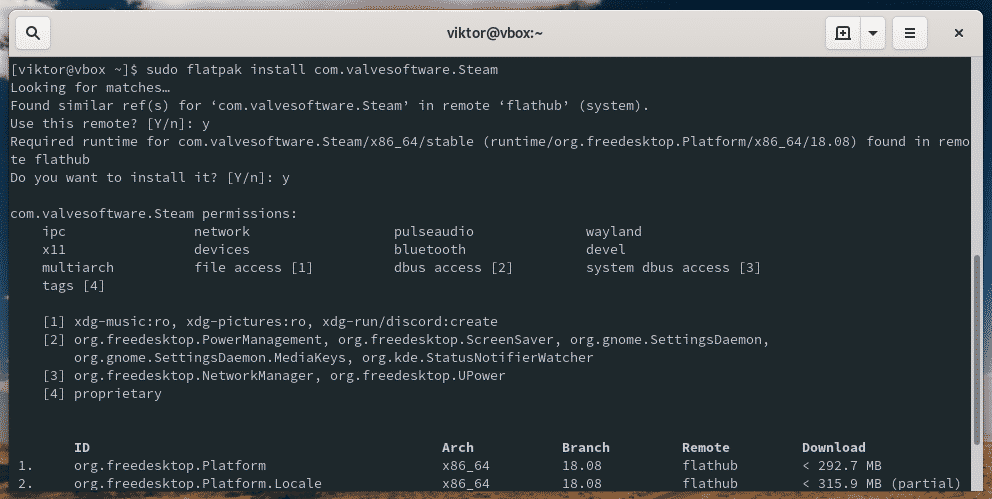Viewport: 992px width, 499px height.
Task: Click the 'proprietary' tag text
Action: click(x=118, y=393)
